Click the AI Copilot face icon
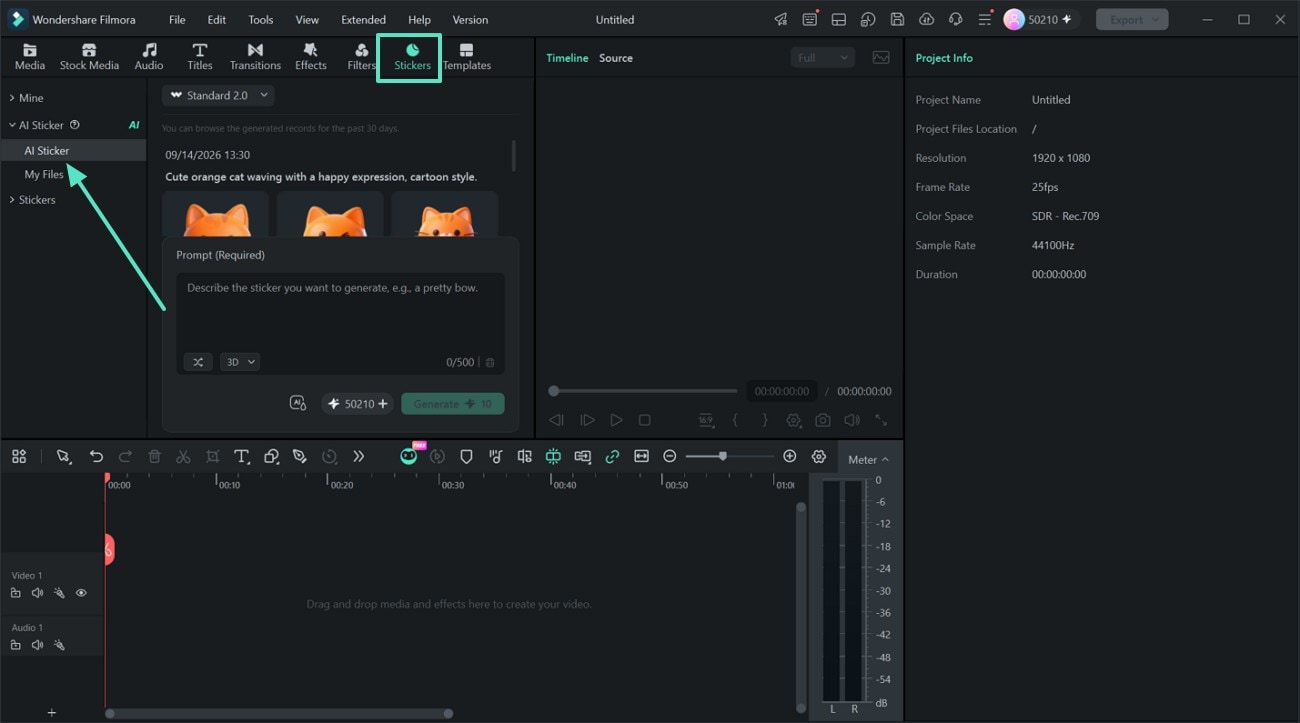Viewport: 1300px width, 723px height. [x=409, y=456]
